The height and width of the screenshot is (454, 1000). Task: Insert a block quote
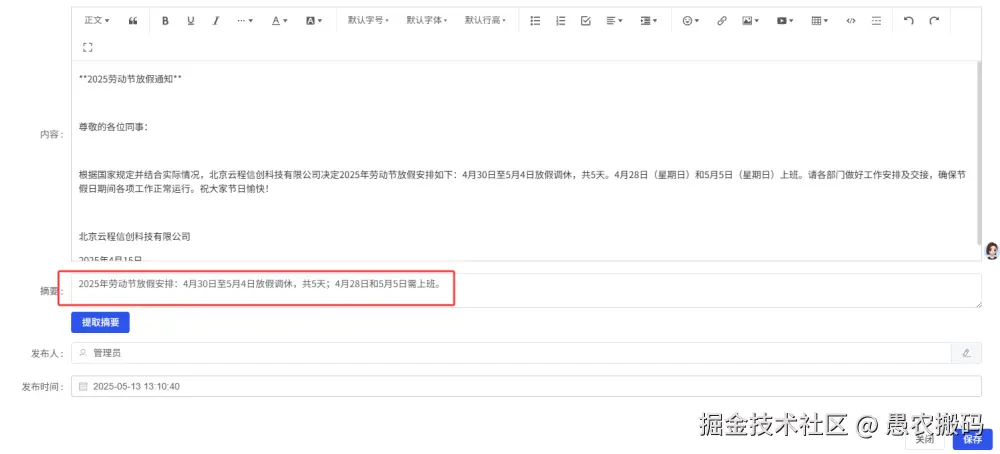click(x=133, y=20)
